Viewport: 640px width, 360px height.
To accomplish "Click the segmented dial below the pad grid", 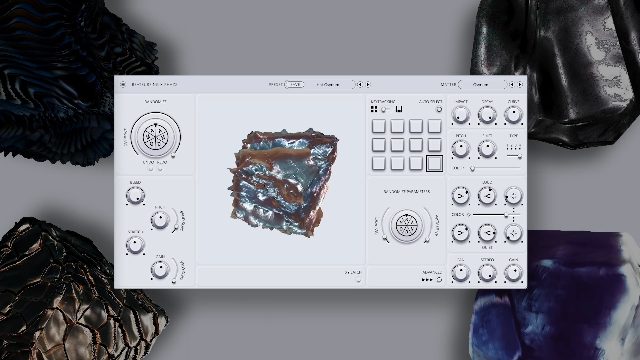I will pos(406,225).
